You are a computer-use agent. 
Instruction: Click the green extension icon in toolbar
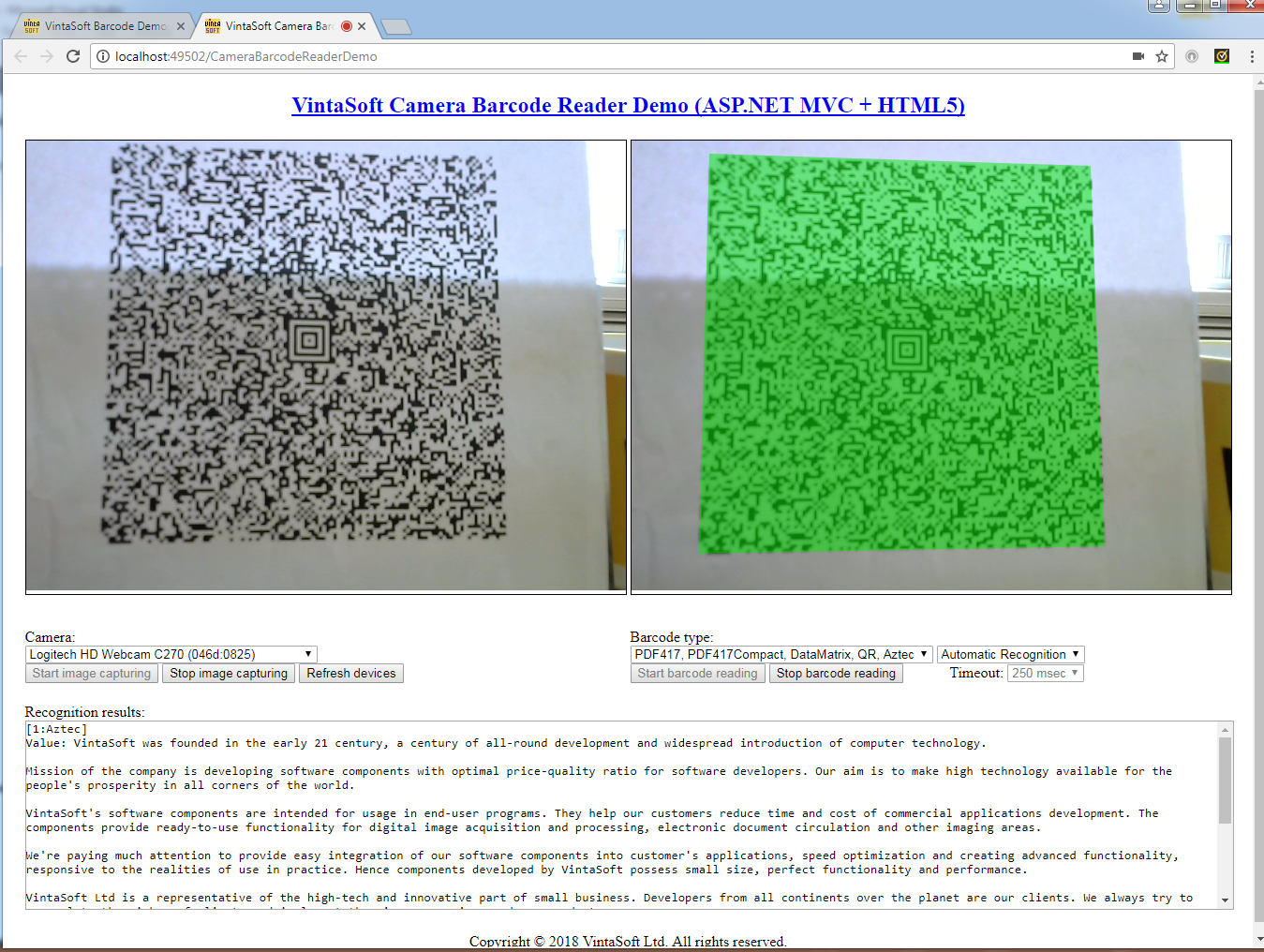1222,56
